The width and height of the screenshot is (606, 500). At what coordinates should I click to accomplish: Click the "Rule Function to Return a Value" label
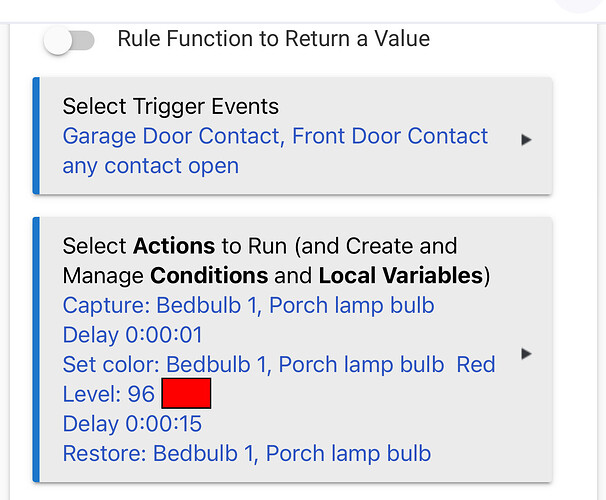click(273, 40)
